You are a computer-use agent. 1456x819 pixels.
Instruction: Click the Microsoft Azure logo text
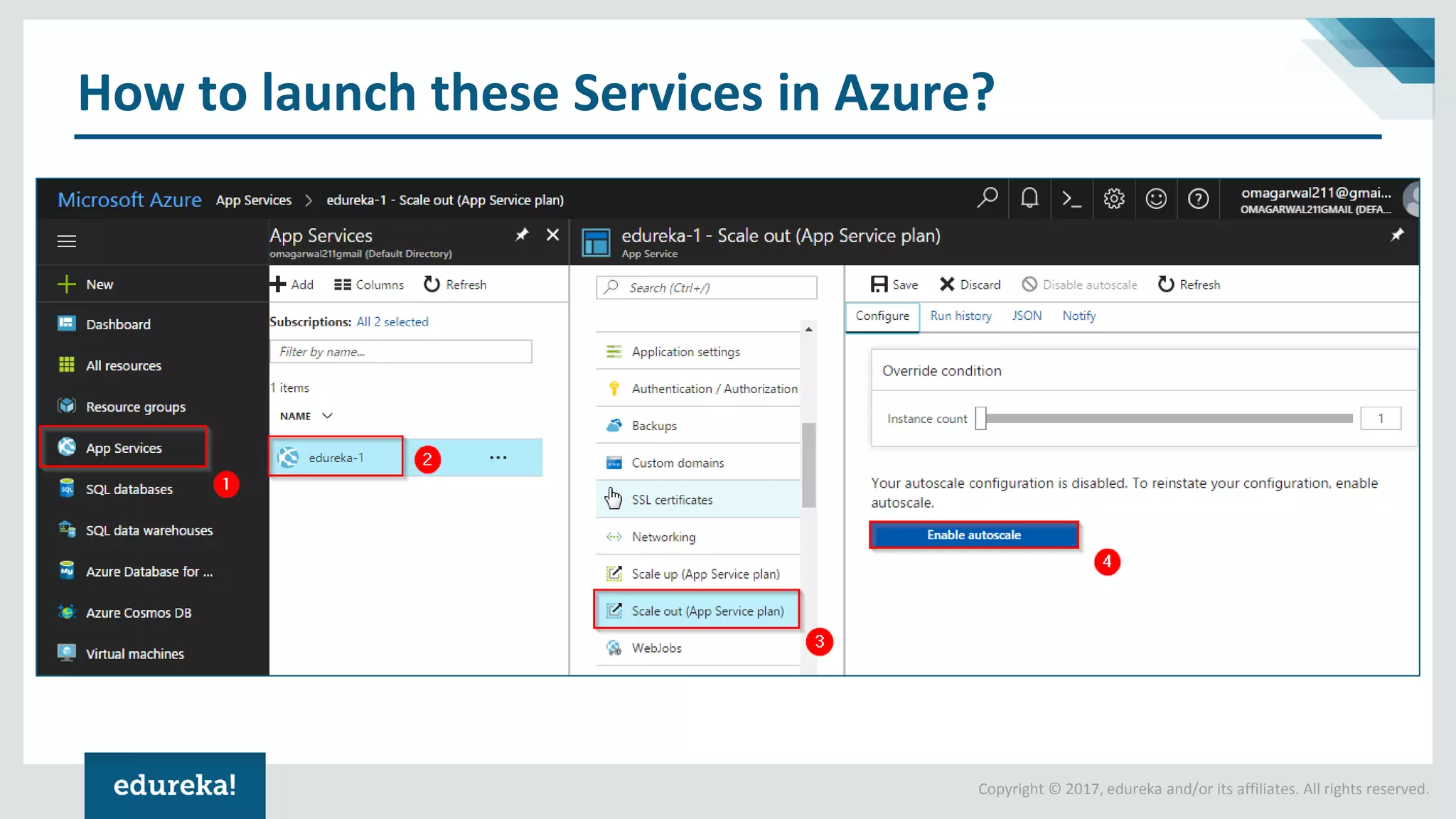pyautogui.click(x=129, y=200)
